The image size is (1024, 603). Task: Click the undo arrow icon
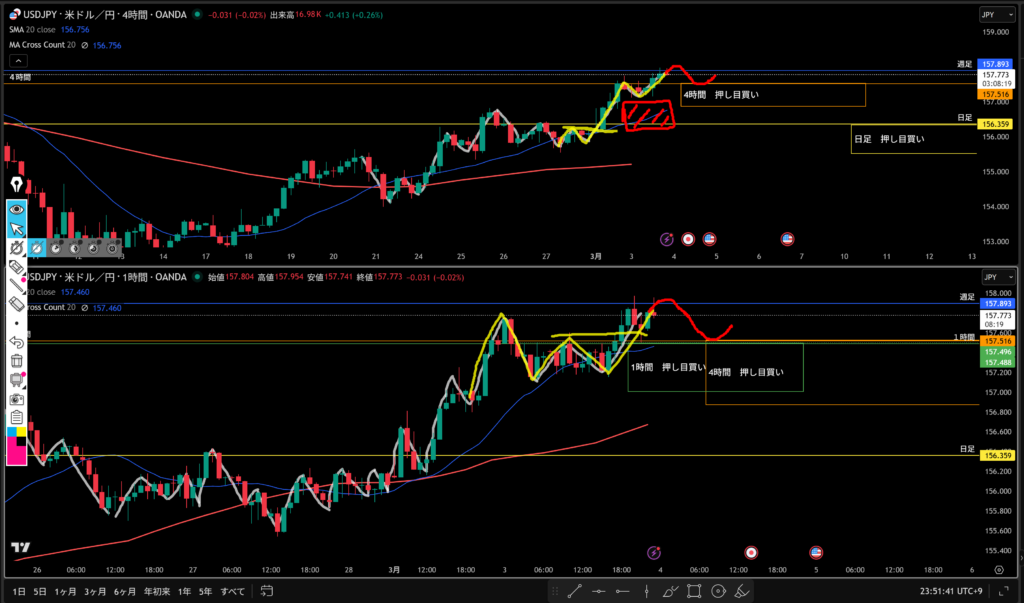click(x=17, y=342)
